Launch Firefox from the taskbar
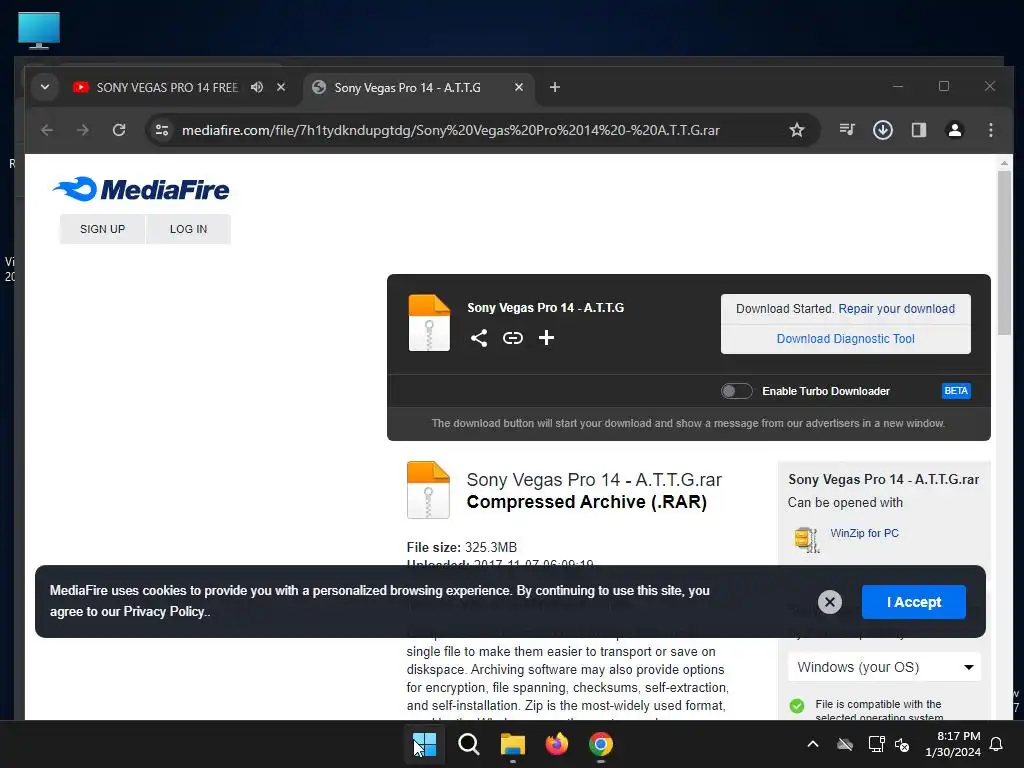 (556, 744)
